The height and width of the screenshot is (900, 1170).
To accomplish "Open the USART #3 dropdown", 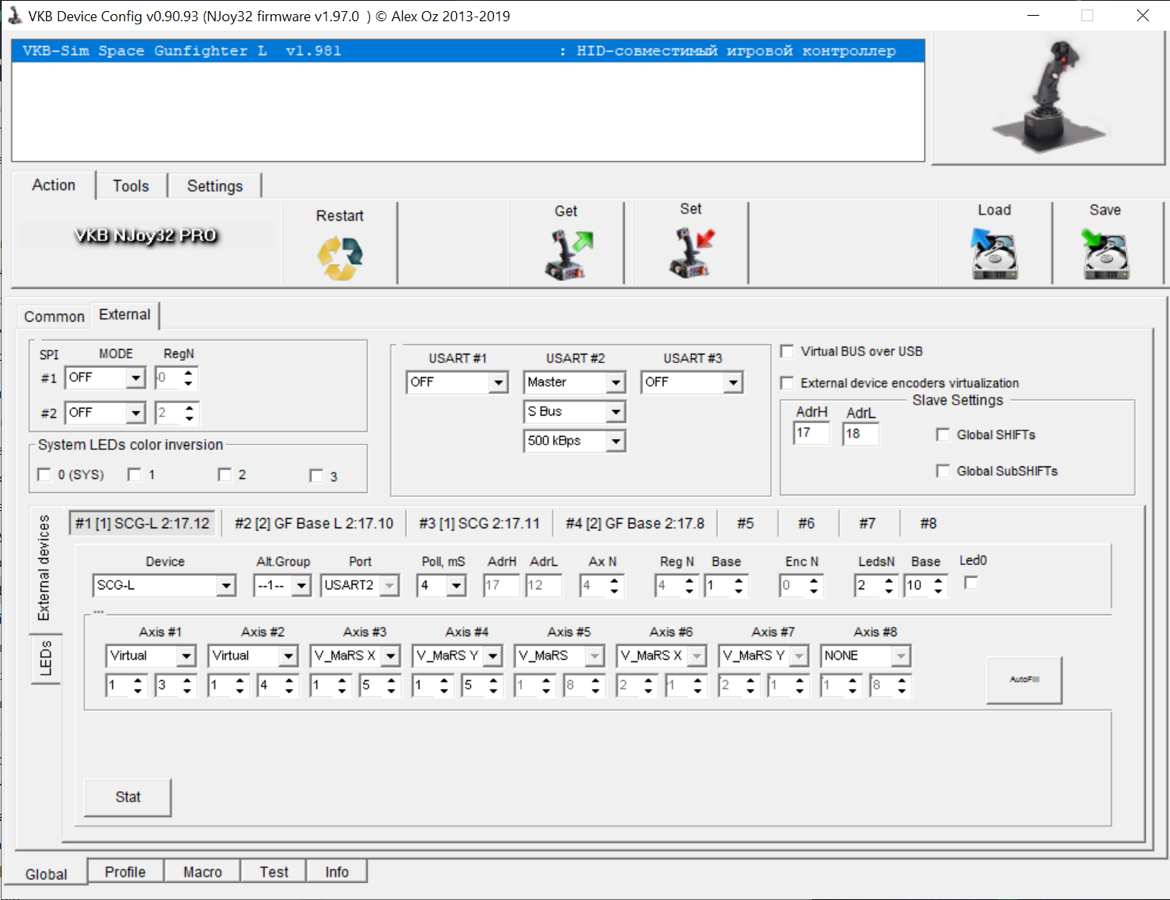I will (x=733, y=382).
